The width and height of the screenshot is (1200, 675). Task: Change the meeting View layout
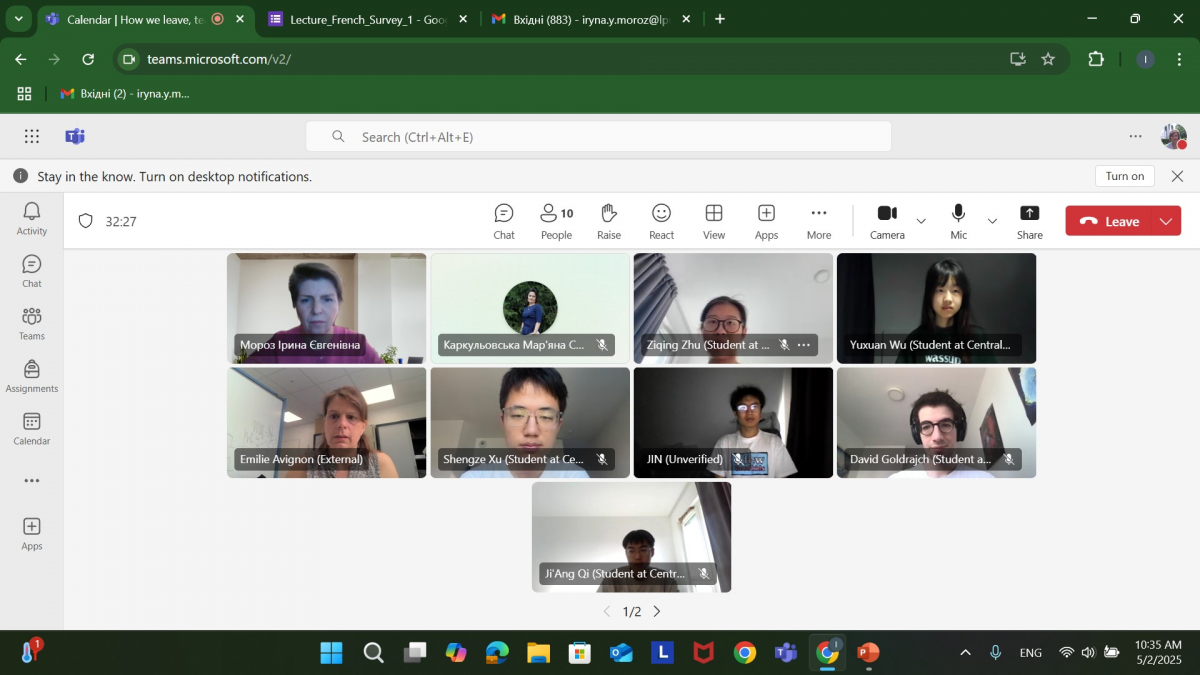(x=714, y=221)
